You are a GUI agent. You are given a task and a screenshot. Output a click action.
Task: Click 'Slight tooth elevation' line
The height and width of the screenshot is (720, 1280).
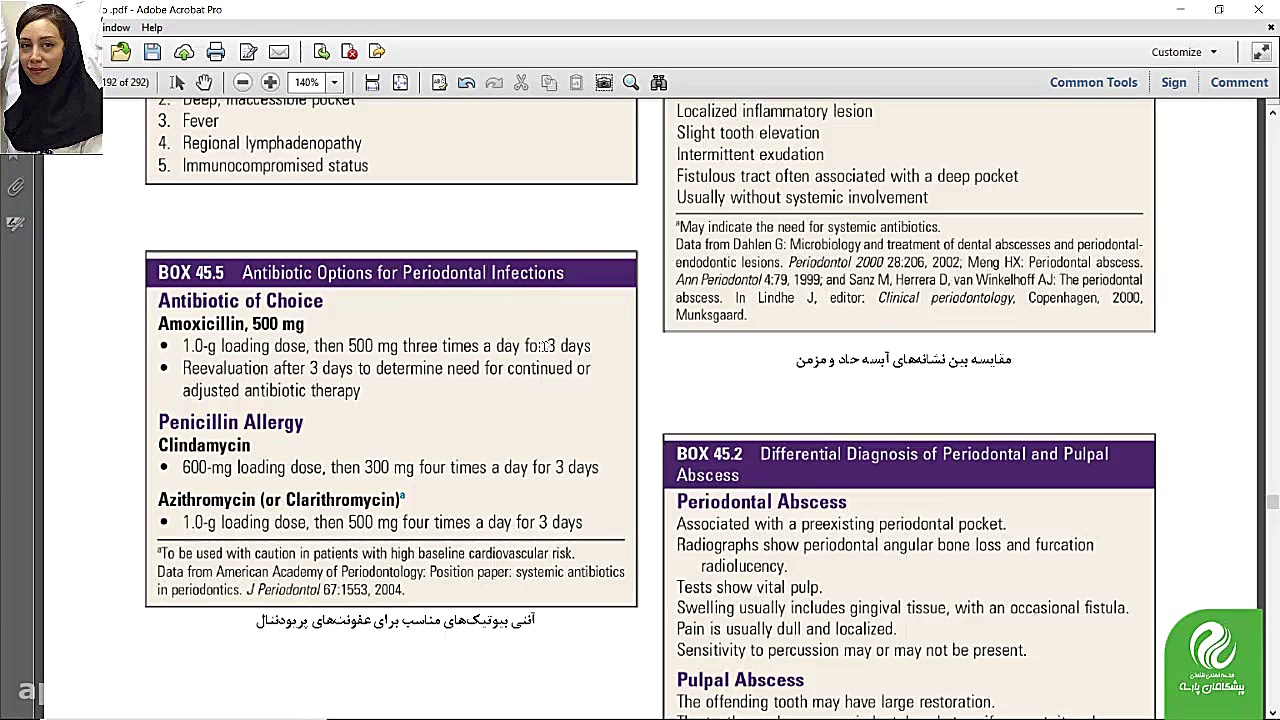tap(748, 133)
